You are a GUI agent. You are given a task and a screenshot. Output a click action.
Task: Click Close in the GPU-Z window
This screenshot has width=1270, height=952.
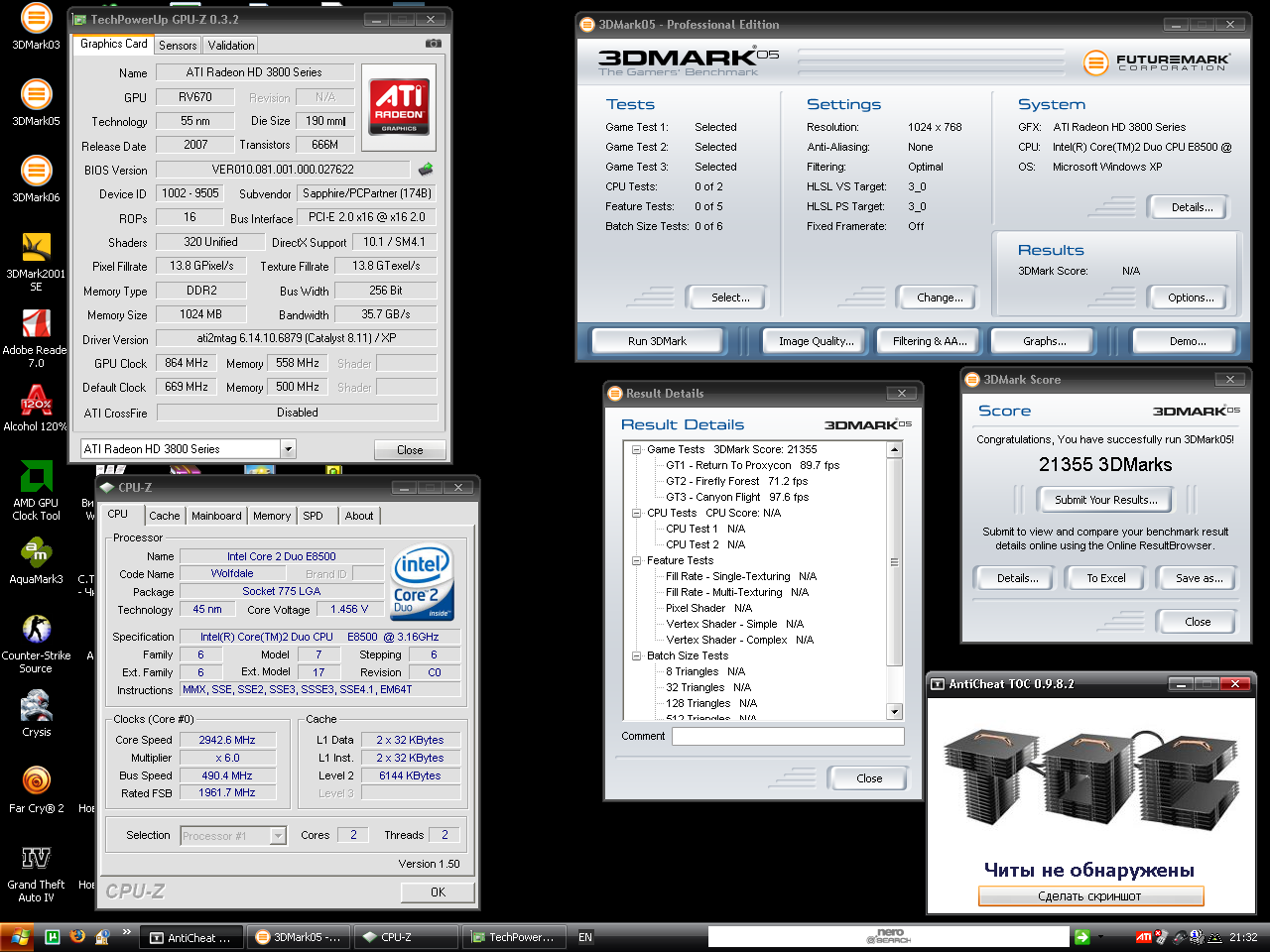(x=410, y=450)
